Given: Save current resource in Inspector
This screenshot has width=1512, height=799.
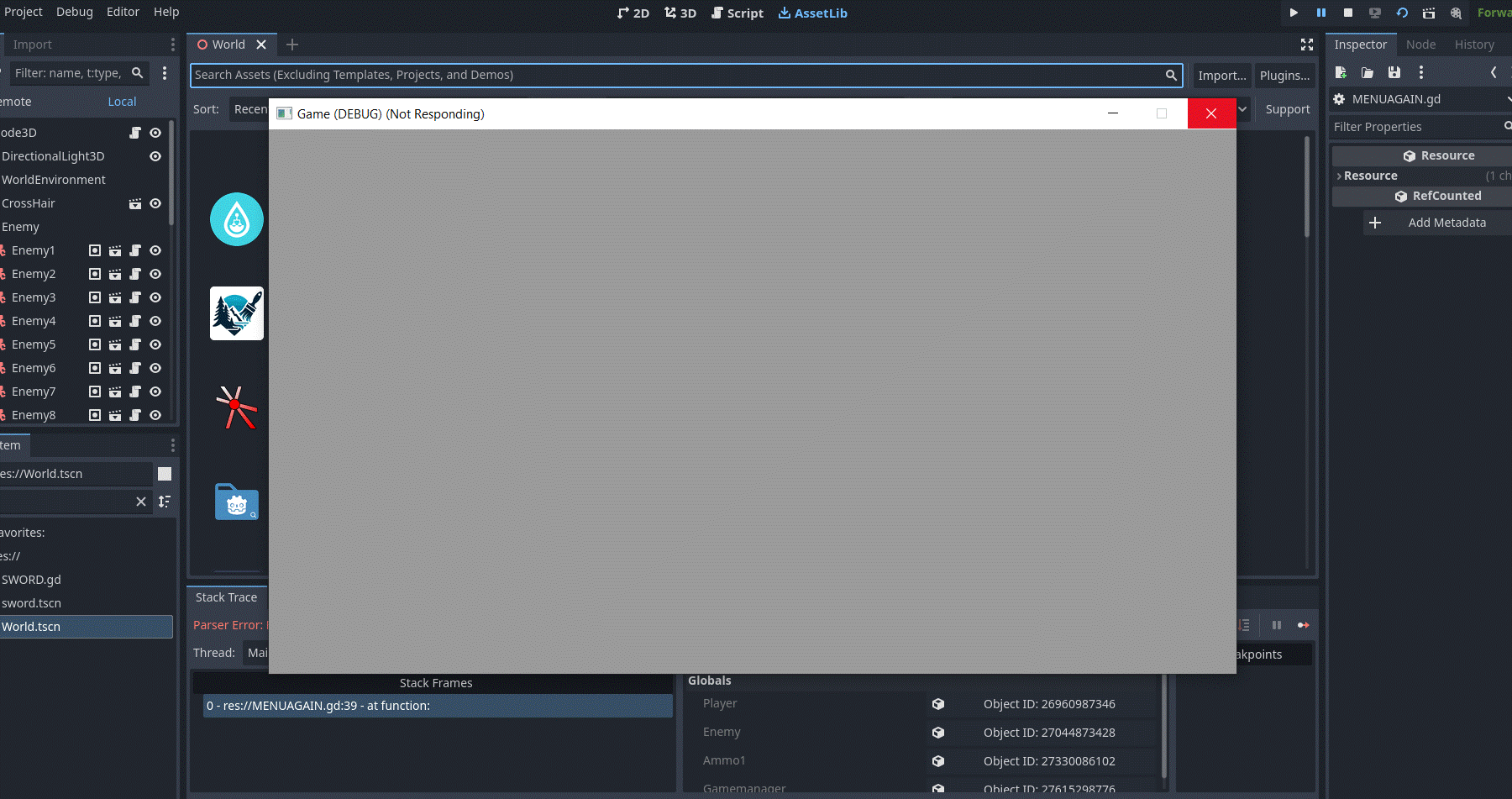Looking at the screenshot, I should coord(1394,72).
